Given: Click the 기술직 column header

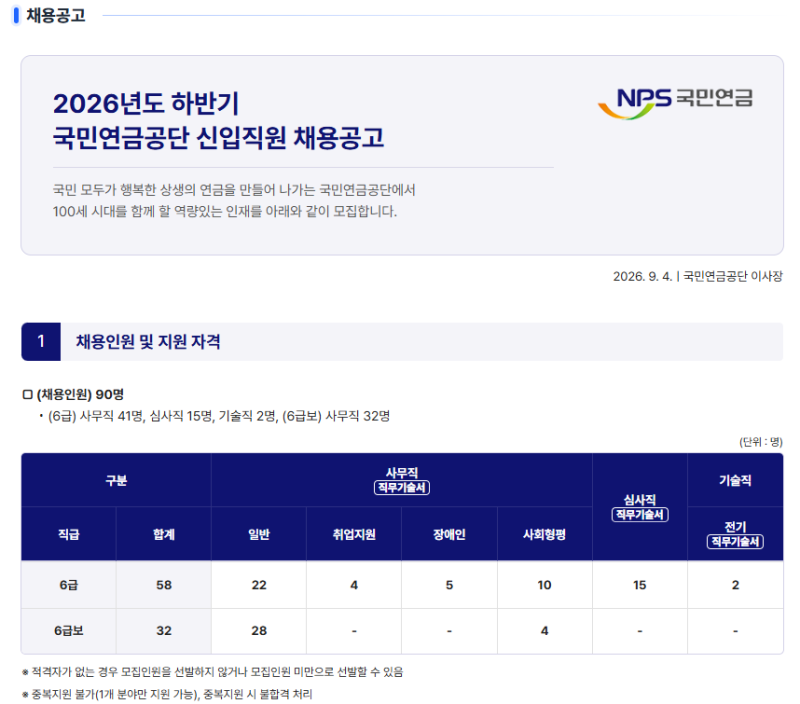Looking at the screenshot, I should click(735, 480).
